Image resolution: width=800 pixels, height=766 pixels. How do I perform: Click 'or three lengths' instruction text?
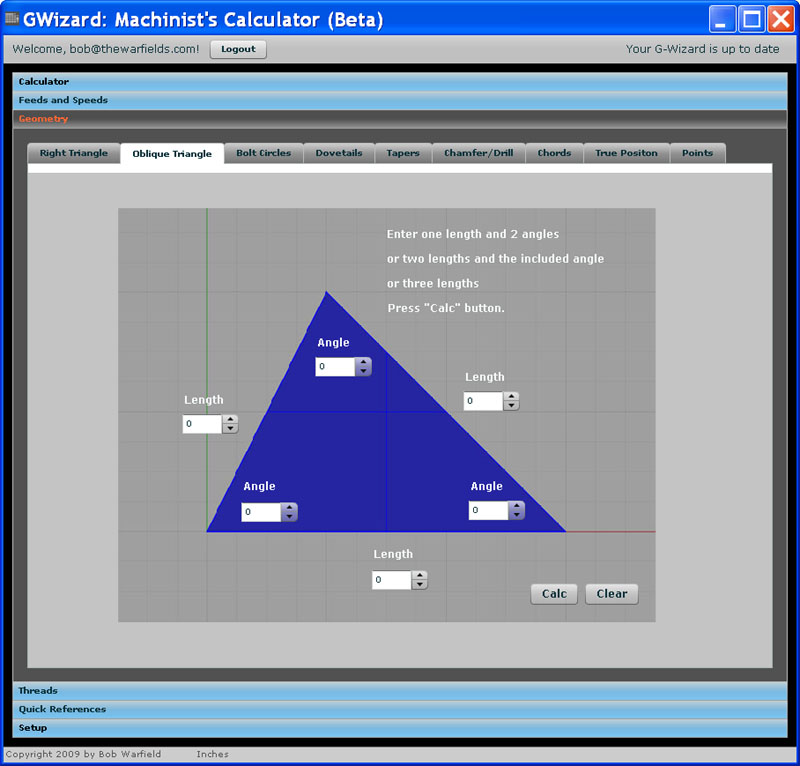(x=433, y=283)
